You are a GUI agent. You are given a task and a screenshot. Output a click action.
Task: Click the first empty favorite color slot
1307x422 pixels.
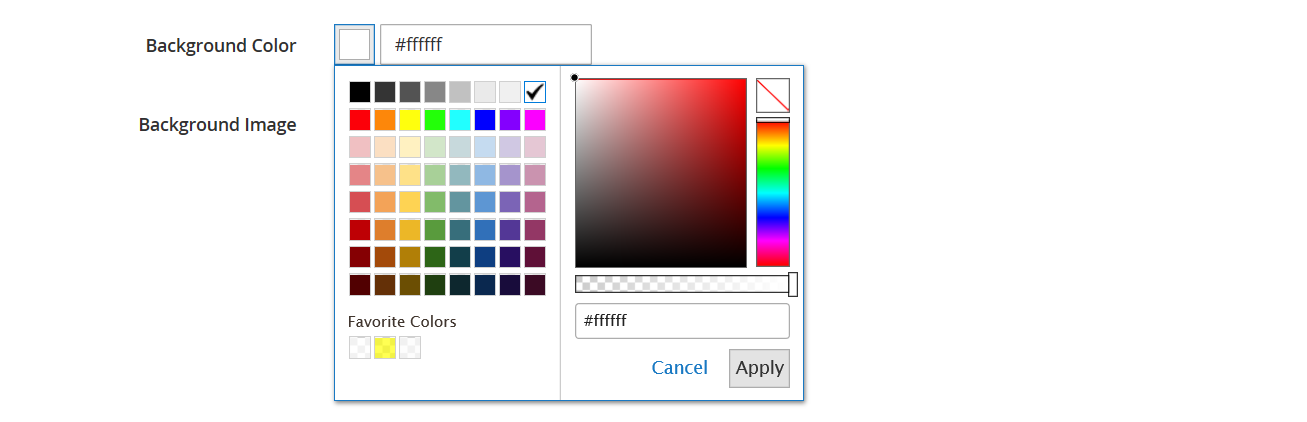(x=360, y=348)
